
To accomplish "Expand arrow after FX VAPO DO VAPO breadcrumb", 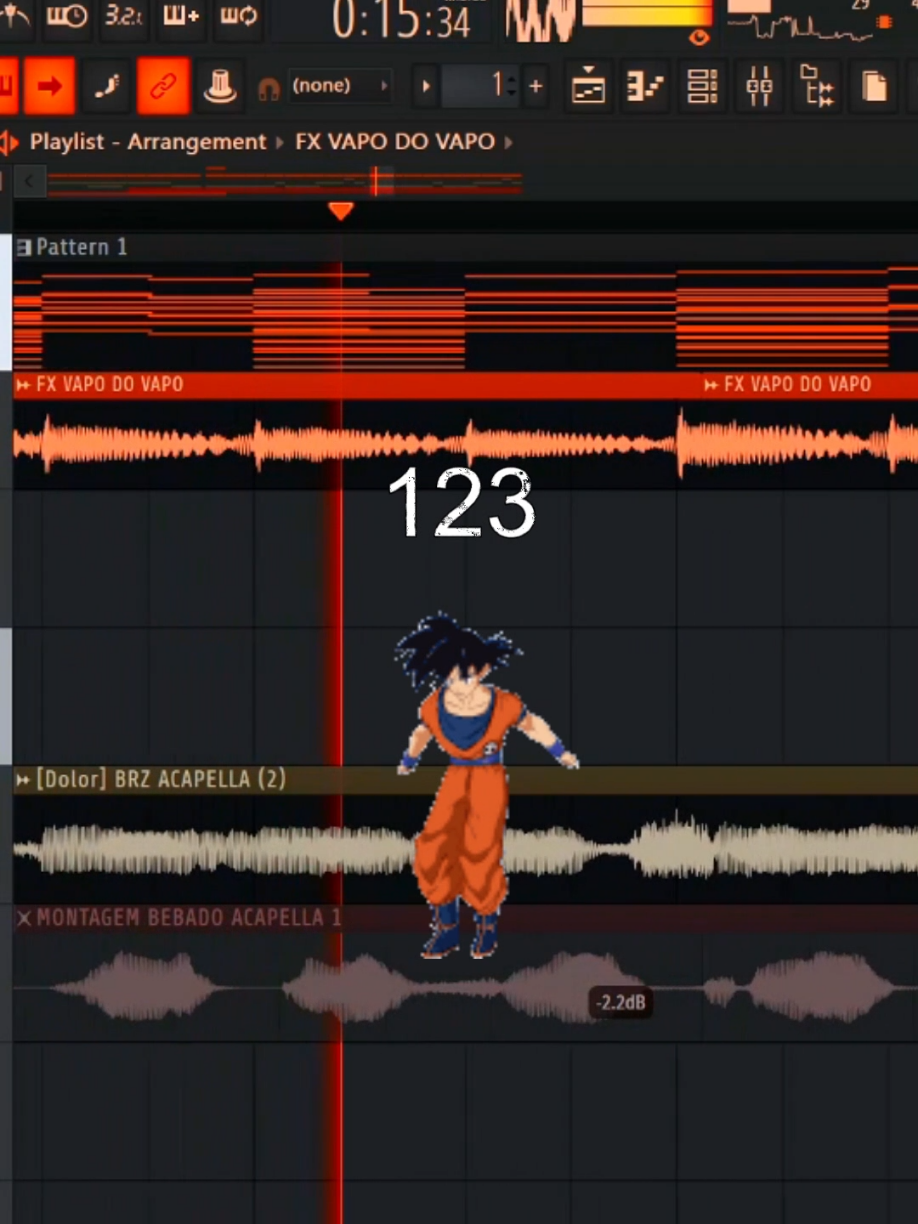I will pyautogui.click(x=509, y=142).
